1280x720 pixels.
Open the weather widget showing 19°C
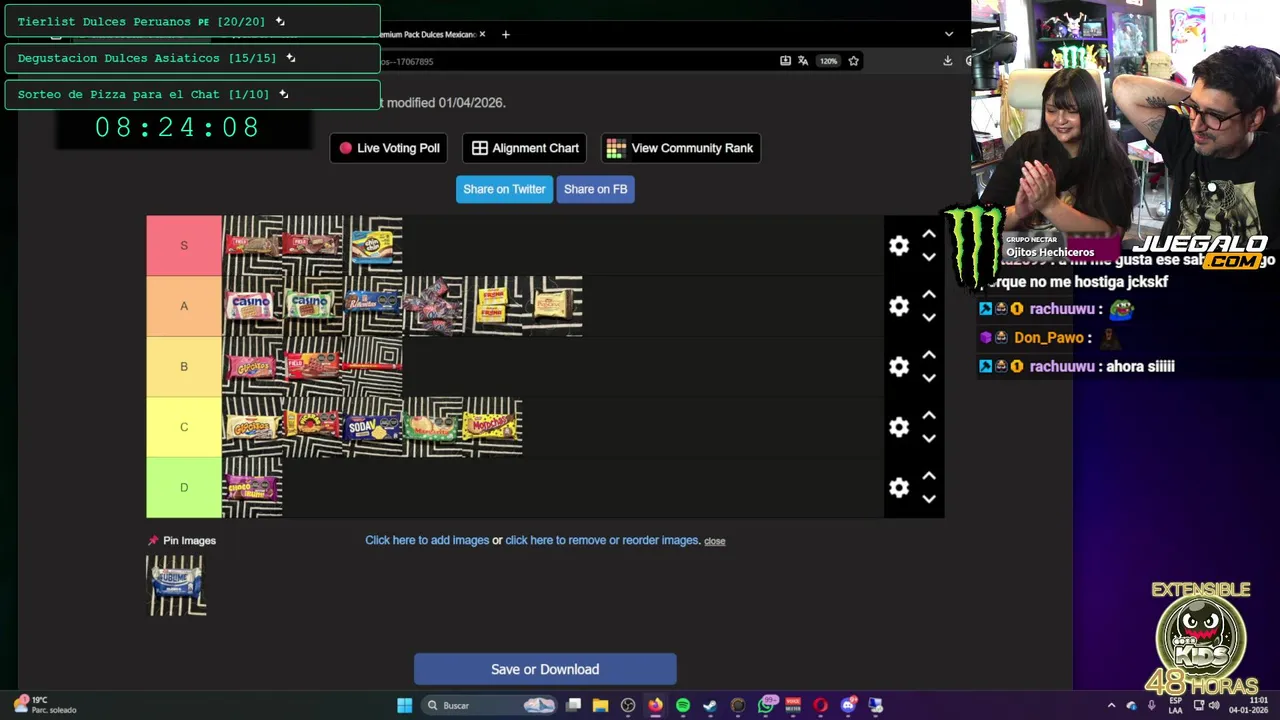click(44, 705)
